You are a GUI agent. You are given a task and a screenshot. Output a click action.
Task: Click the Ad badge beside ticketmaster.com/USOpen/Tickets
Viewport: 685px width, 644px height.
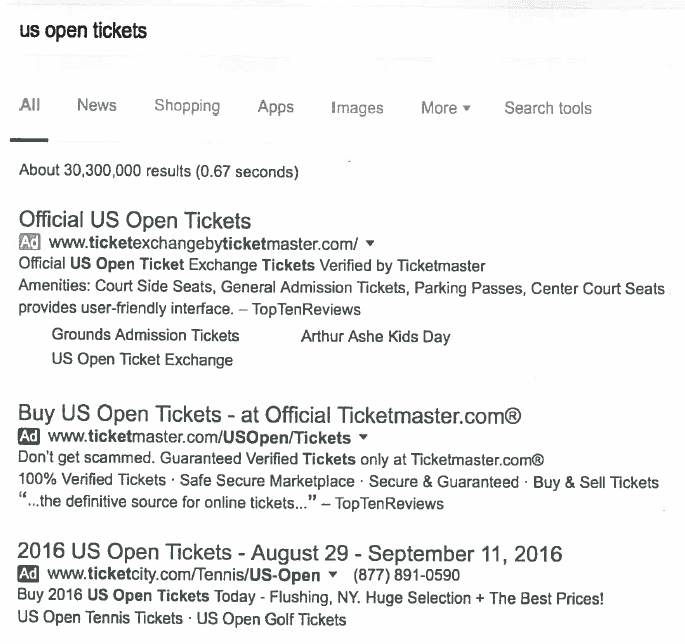tap(29, 436)
